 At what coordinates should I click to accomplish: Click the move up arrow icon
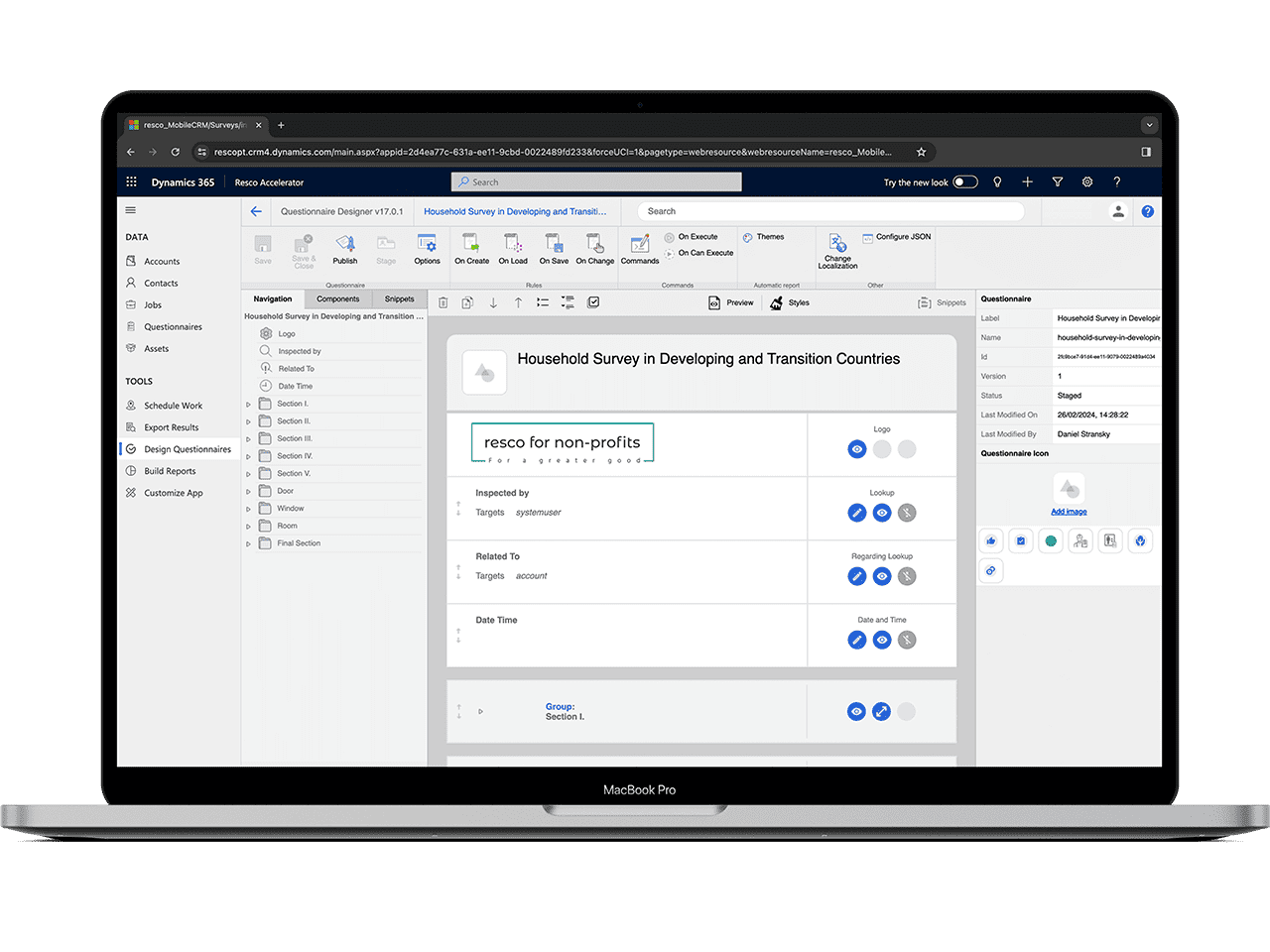point(518,302)
